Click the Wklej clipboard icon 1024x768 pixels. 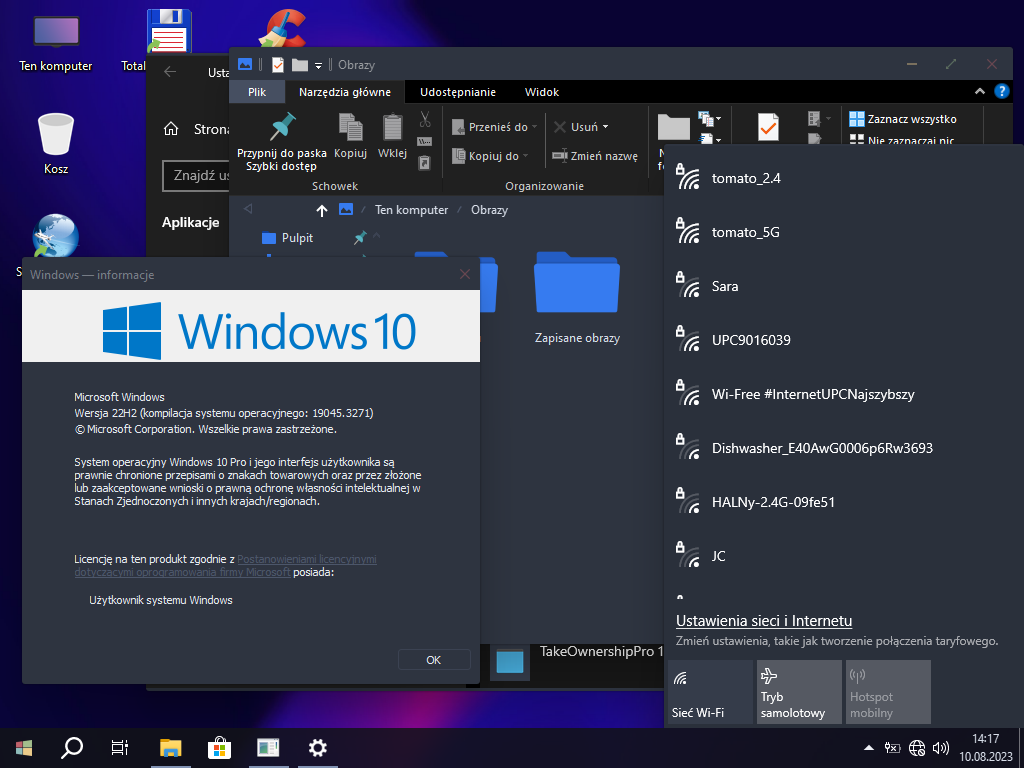tap(392, 127)
